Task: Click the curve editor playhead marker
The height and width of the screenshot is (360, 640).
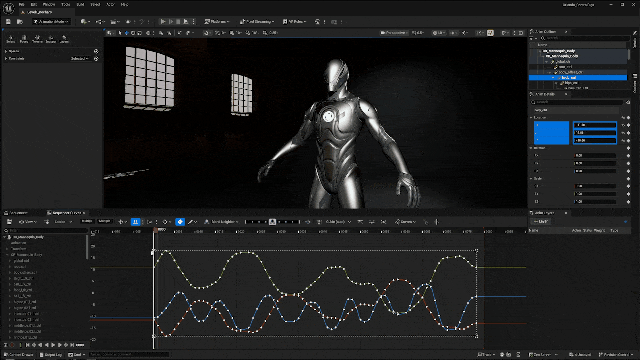Action: (156, 230)
